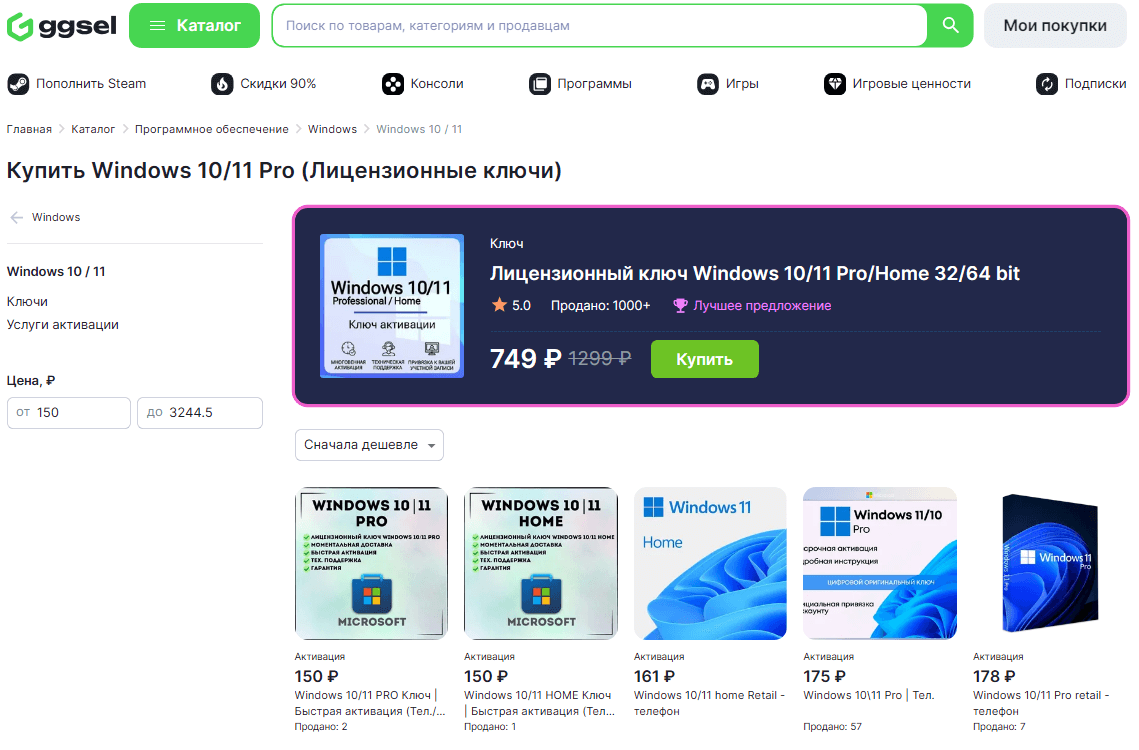Open Лицензионный ключ Windows 10/11 Pro/Home title
Viewport: 1139px width, 750px height.
pos(755,273)
